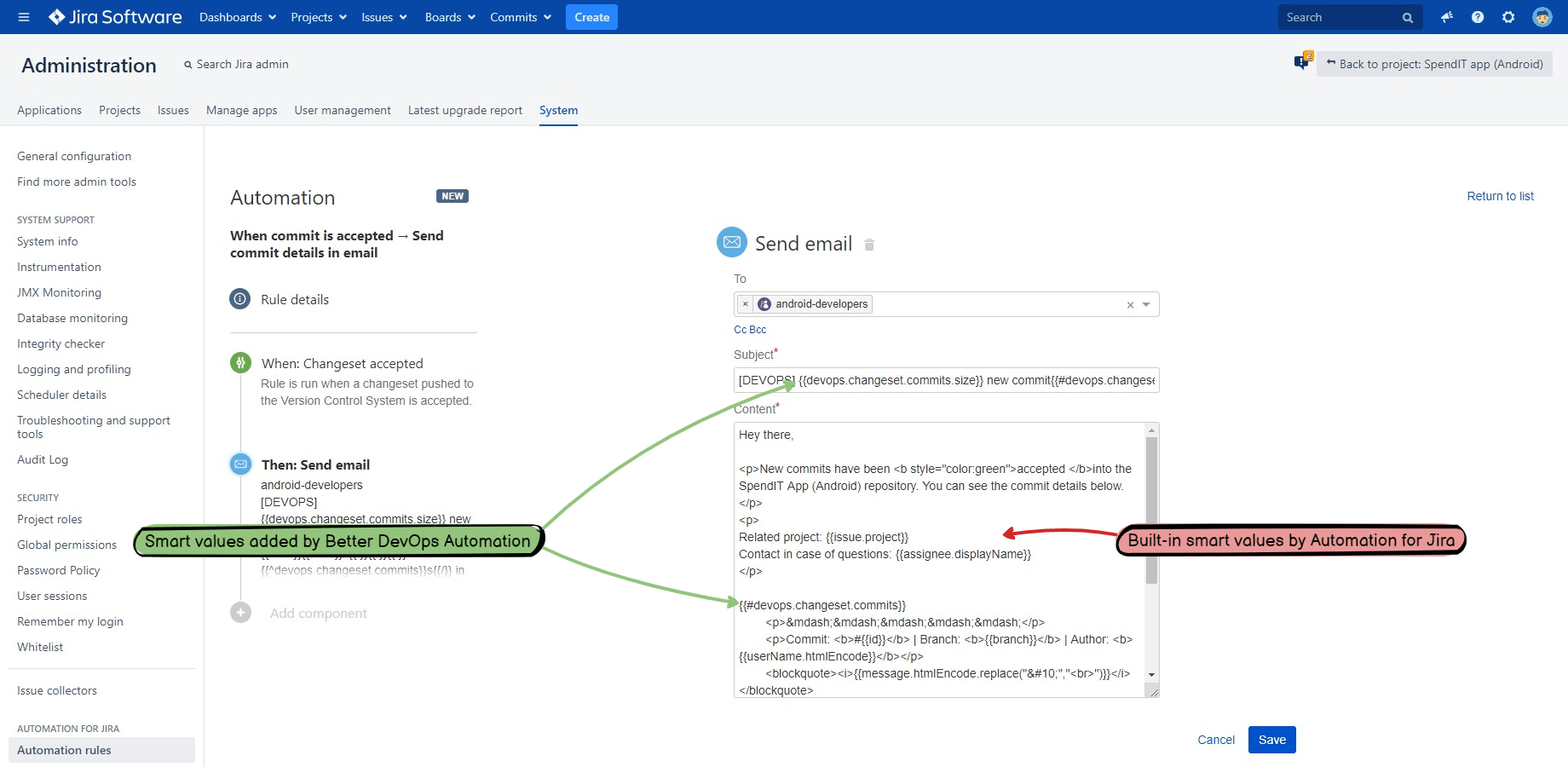Switch to the User management tab

click(343, 110)
